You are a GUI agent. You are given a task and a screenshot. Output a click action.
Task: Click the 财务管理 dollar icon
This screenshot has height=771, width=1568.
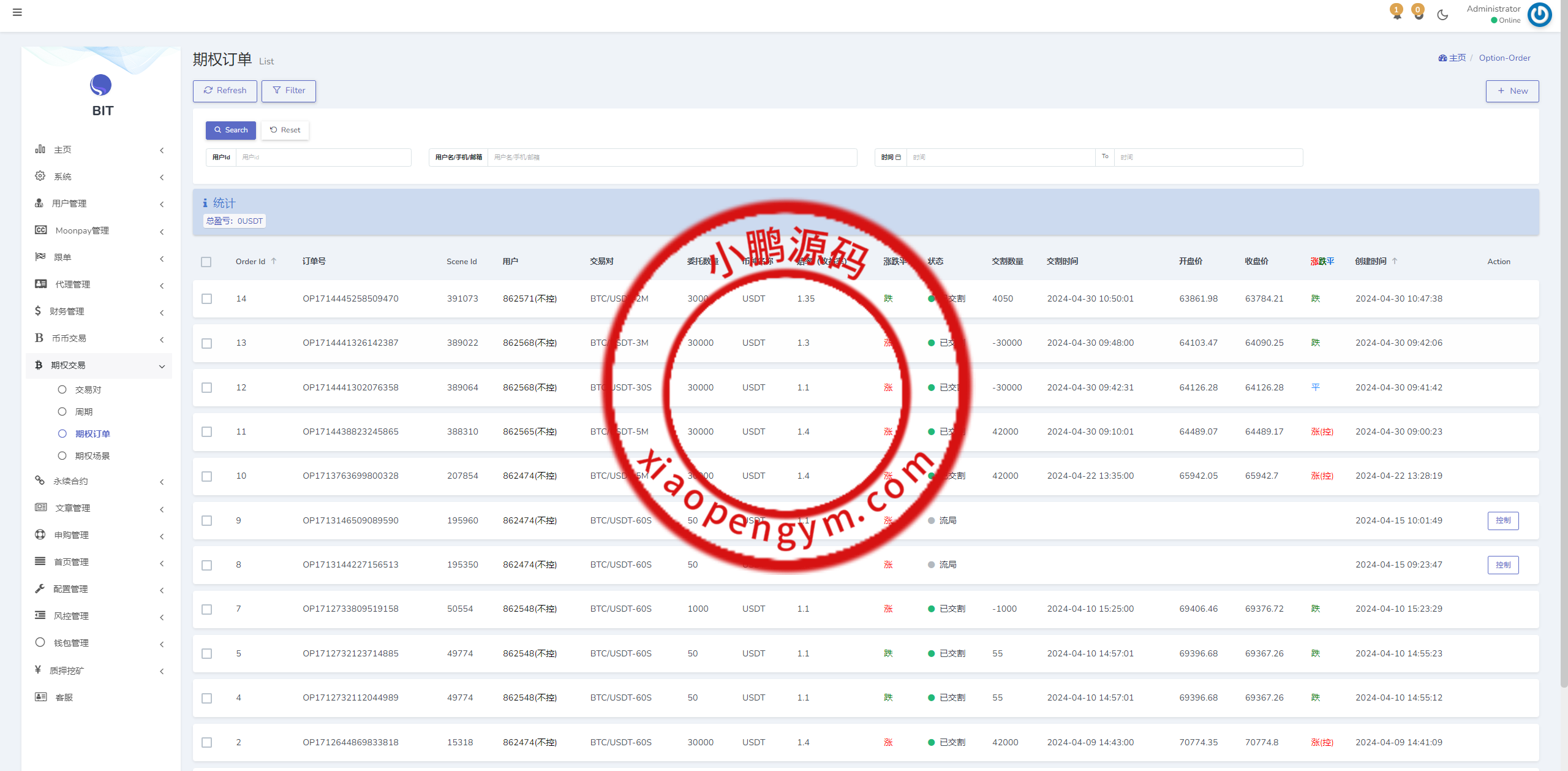(x=38, y=311)
